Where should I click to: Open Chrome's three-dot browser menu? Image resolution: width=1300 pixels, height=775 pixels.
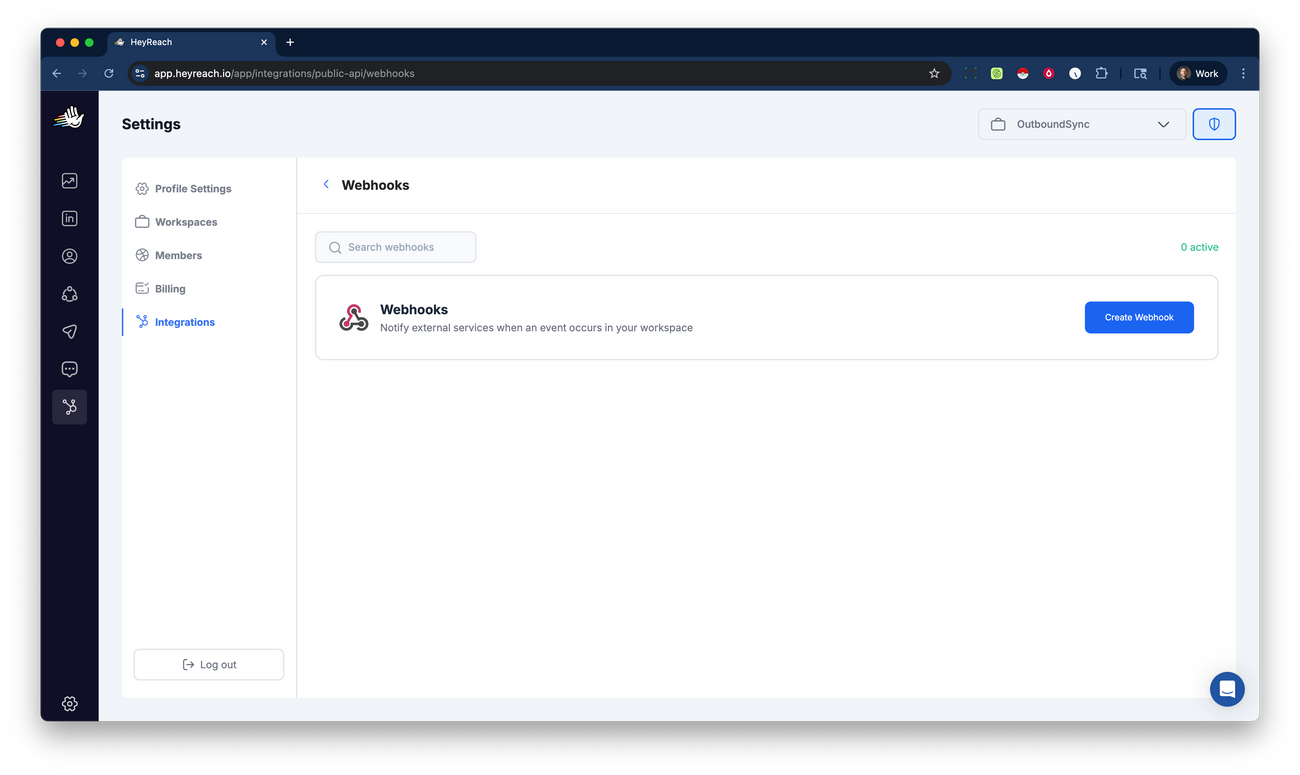click(1243, 72)
